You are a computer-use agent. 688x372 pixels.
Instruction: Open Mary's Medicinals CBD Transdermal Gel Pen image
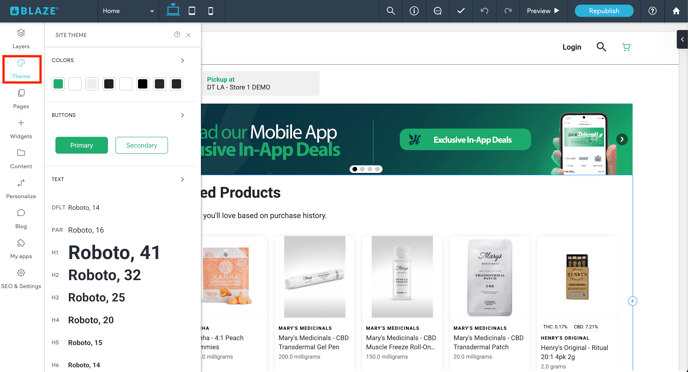(x=314, y=277)
